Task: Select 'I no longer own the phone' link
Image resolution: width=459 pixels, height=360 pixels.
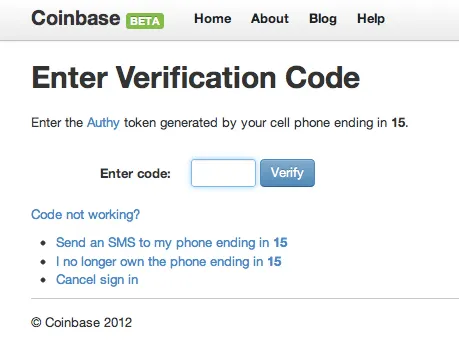Action: [x=169, y=262]
